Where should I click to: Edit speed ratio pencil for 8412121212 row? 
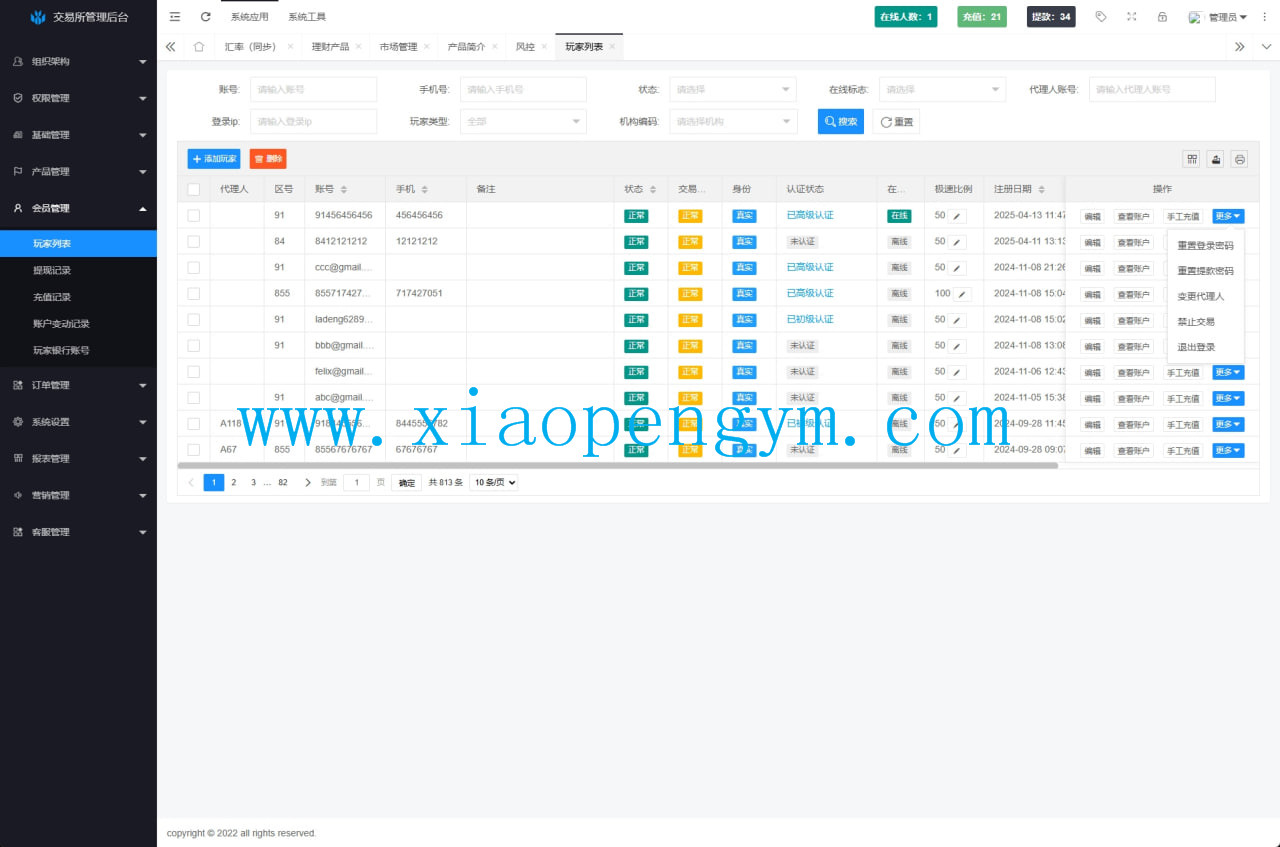(x=958, y=241)
